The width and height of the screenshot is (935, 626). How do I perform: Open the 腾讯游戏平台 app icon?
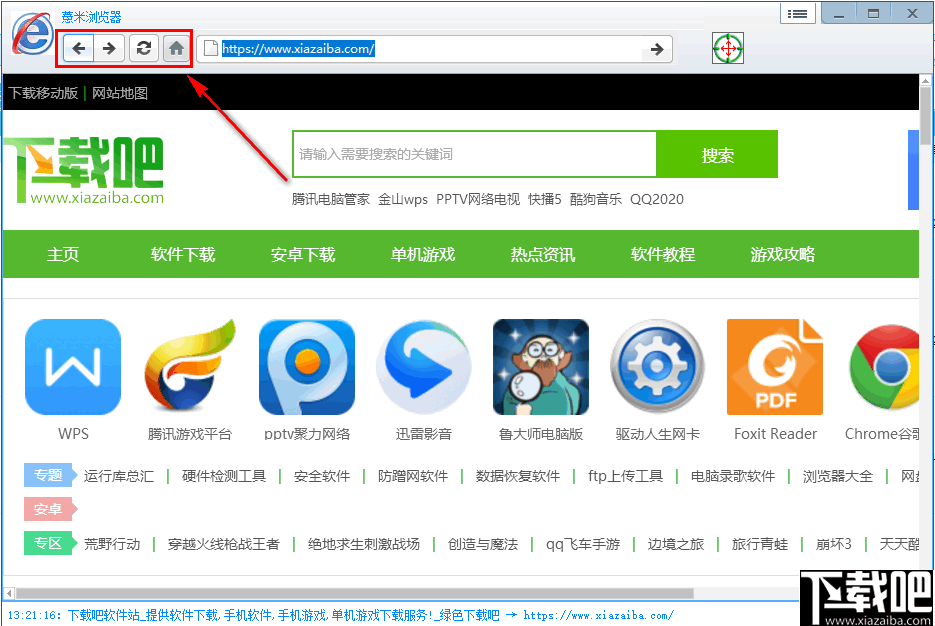coord(190,367)
